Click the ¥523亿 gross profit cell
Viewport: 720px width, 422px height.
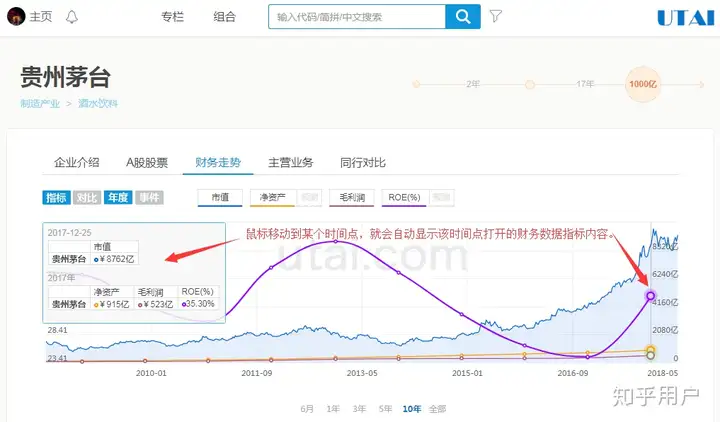tap(156, 304)
